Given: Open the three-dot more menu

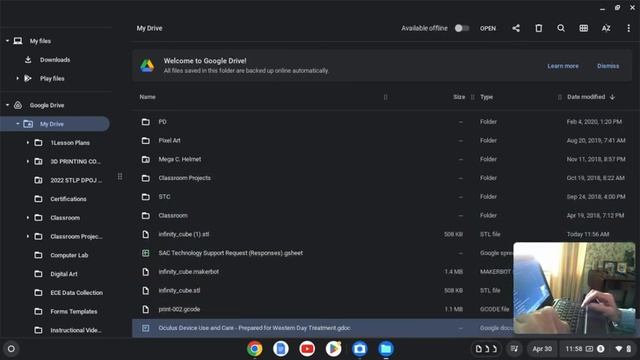Looking at the screenshot, I should [x=628, y=28].
